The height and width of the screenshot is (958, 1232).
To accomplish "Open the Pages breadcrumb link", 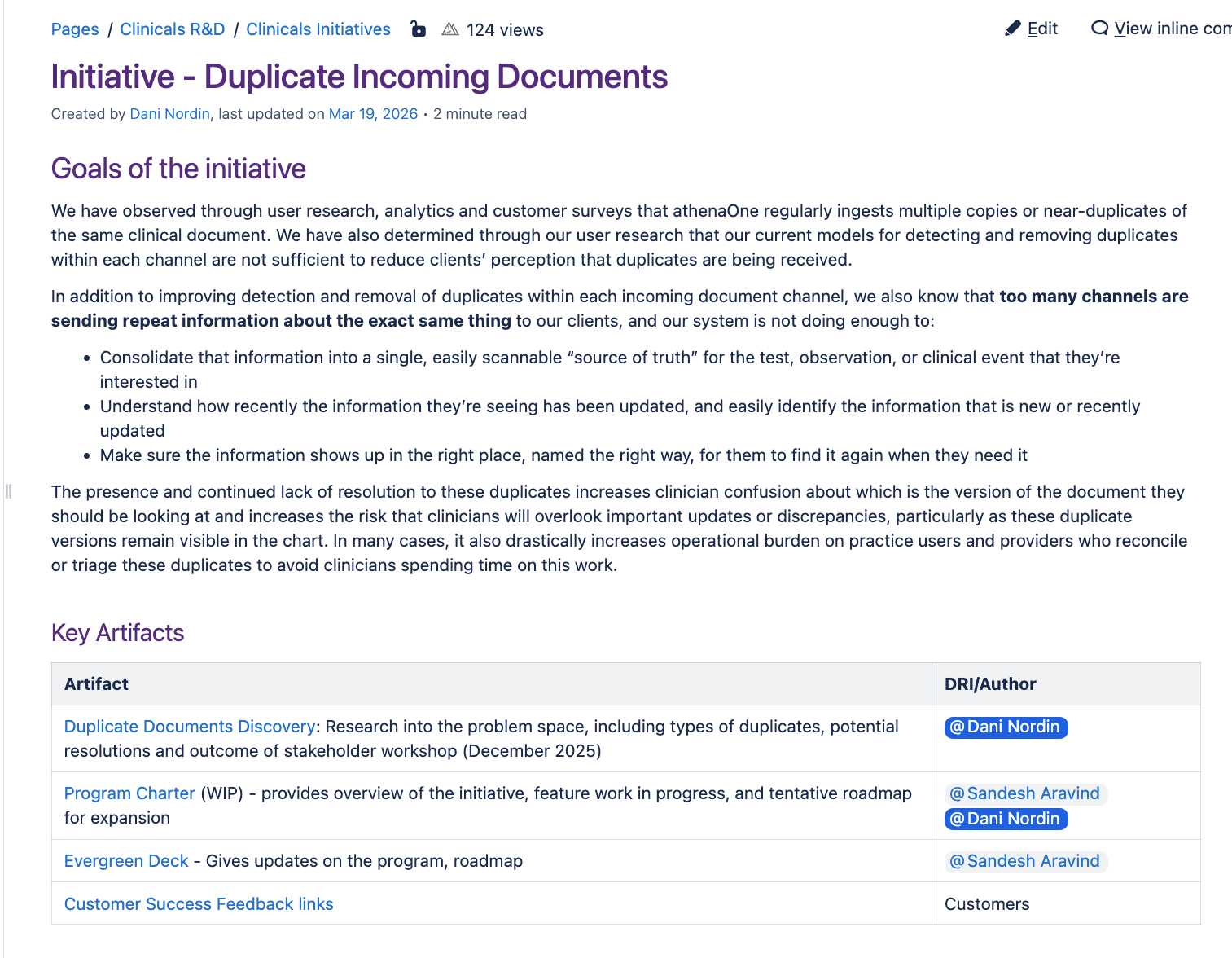I will pos(75,29).
